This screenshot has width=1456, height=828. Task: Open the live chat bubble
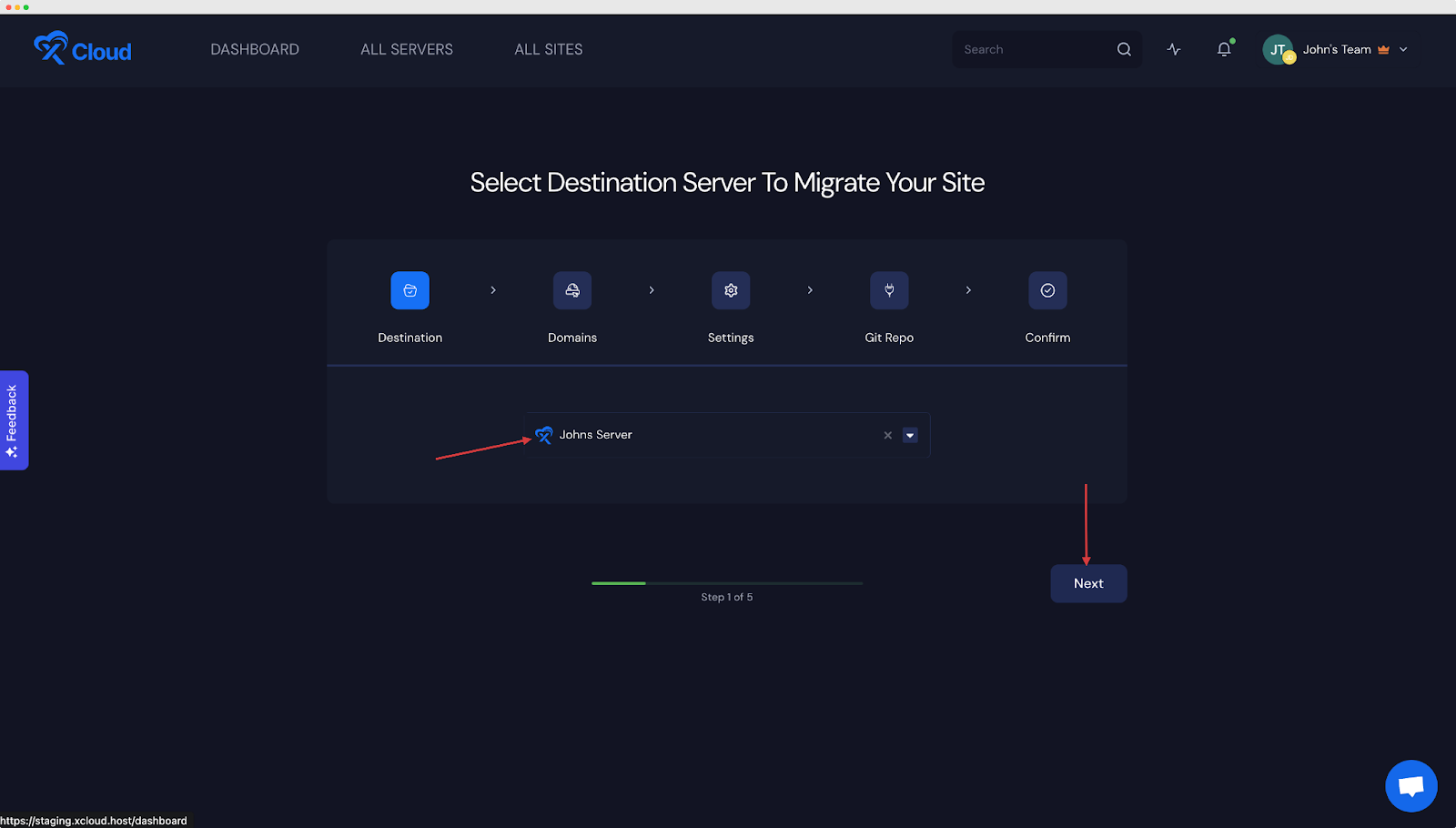pos(1410,785)
